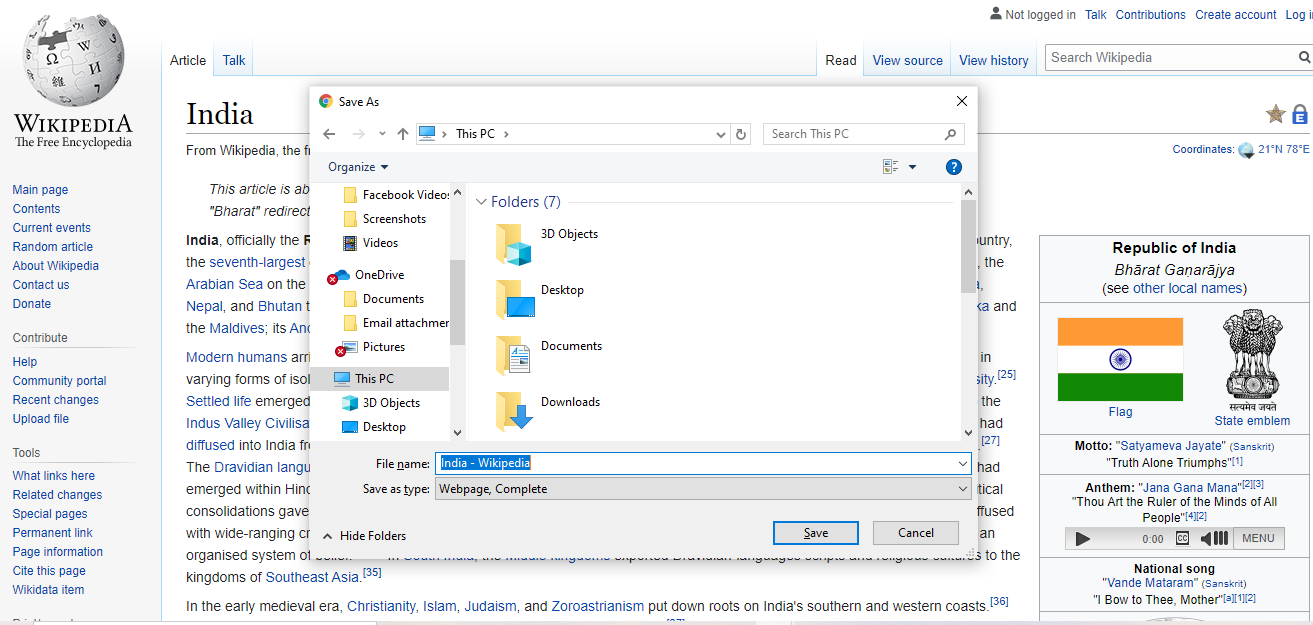Image resolution: width=1313 pixels, height=625 pixels.
Task: Open the audio player MENU button
Action: (x=1258, y=538)
